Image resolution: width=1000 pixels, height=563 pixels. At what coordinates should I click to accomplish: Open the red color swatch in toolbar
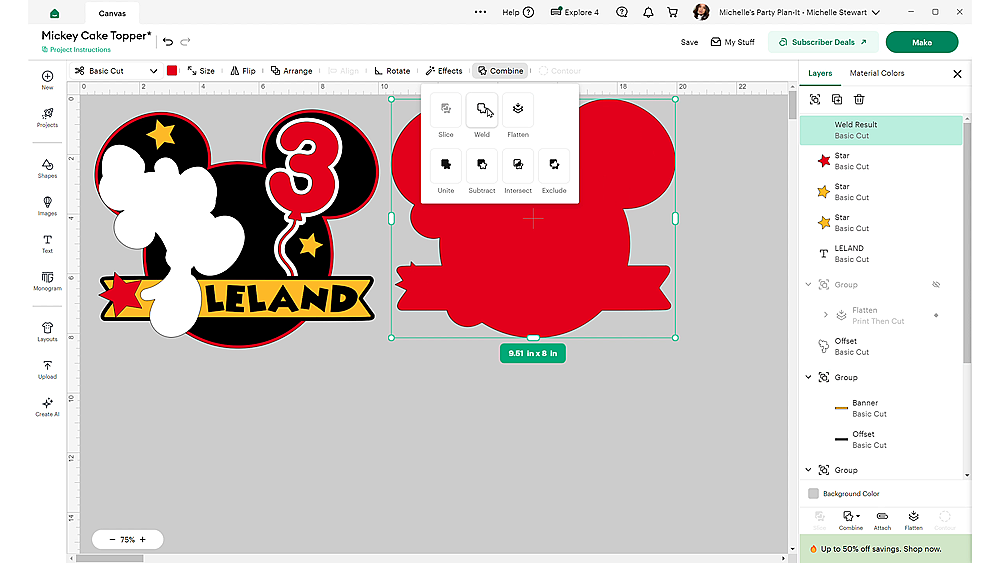[x=172, y=71]
